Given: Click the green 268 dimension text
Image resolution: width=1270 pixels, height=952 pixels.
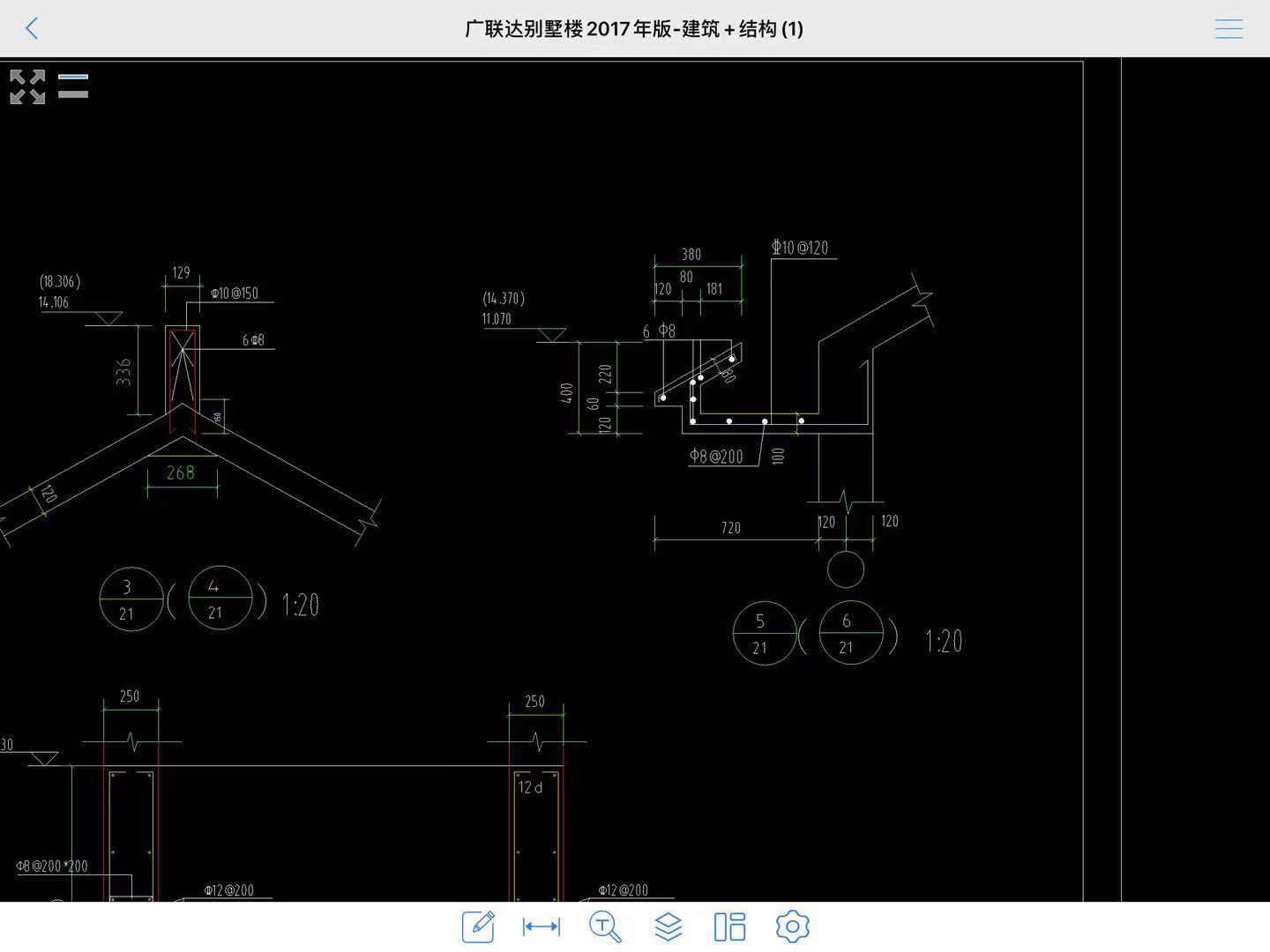Looking at the screenshot, I should tap(181, 472).
